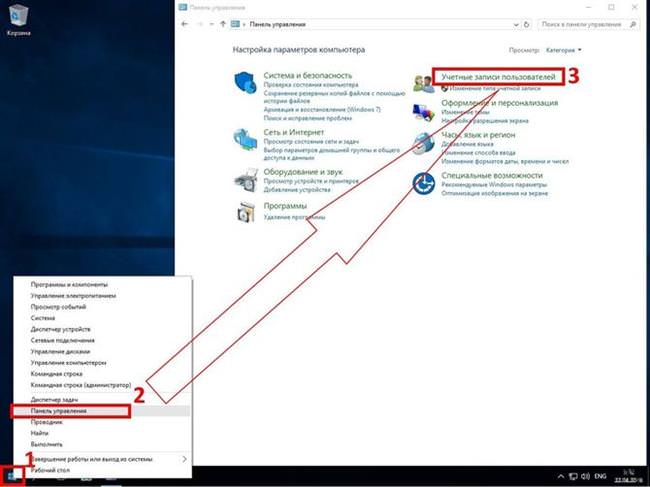Click the magnifier icon in the search box

(633, 24)
